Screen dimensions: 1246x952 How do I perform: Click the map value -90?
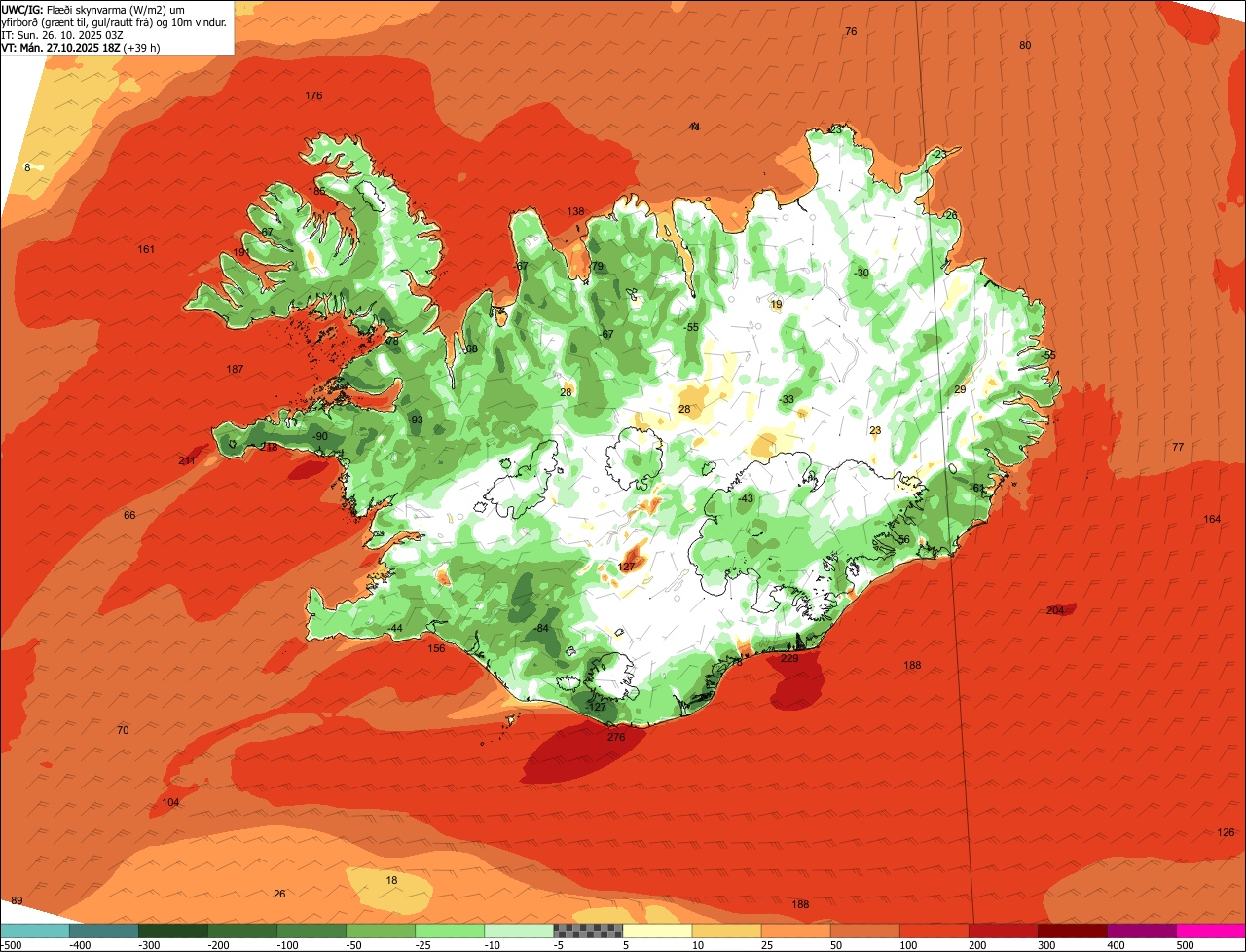click(x=320, y=436)
